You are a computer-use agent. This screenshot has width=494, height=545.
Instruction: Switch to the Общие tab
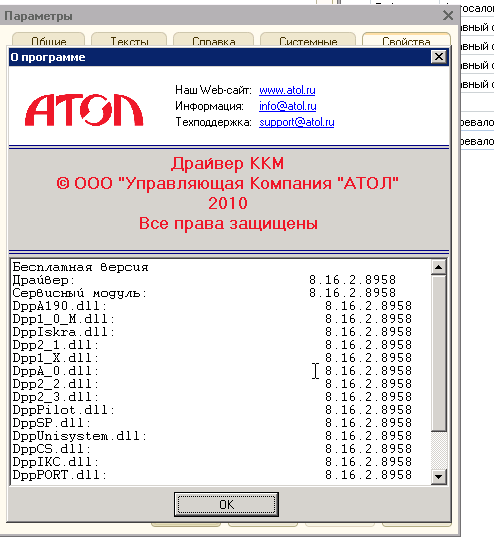click(x=49, y=40)
